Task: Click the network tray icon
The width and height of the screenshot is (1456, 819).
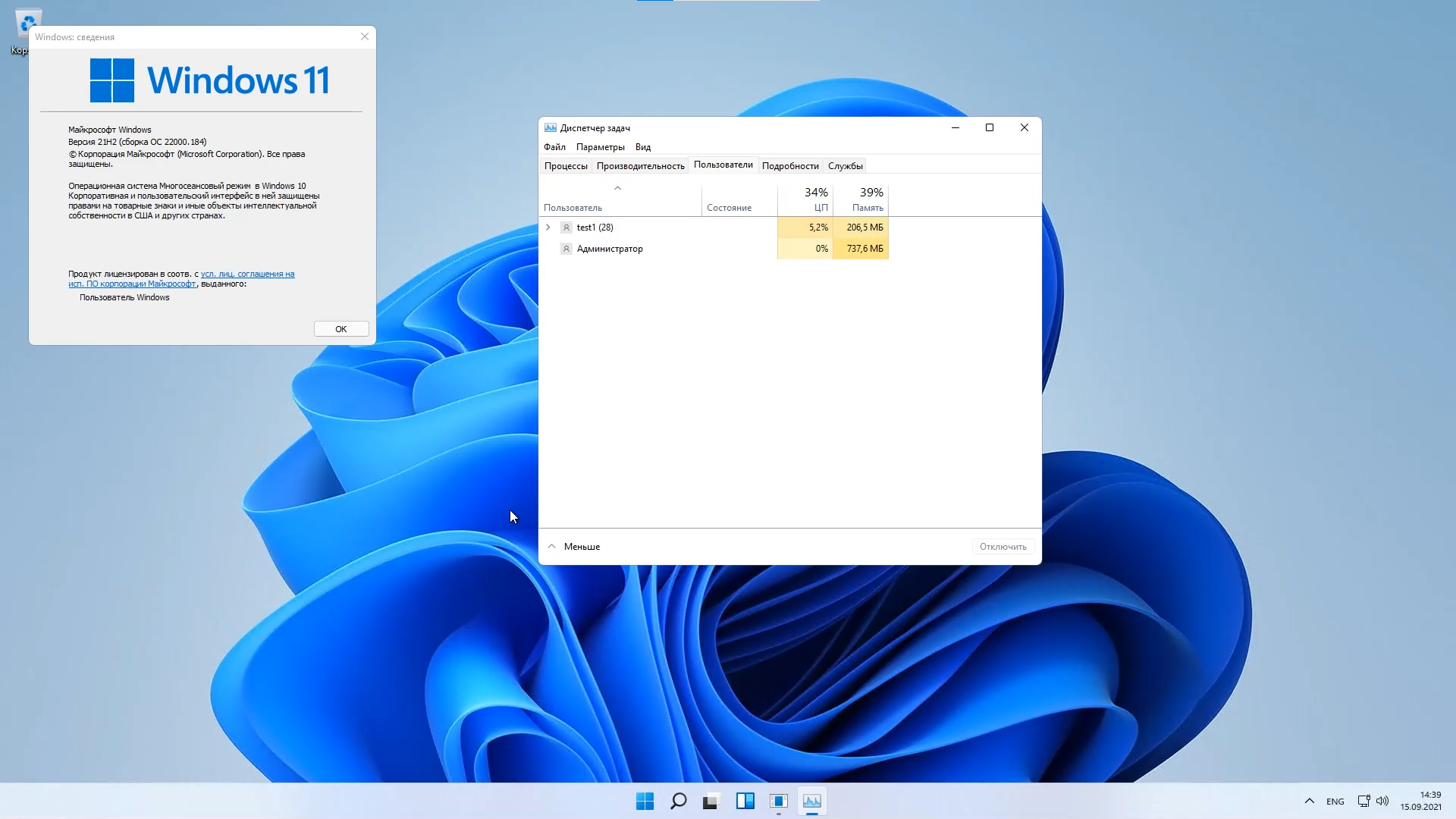Action: [x=1363, y=801]
